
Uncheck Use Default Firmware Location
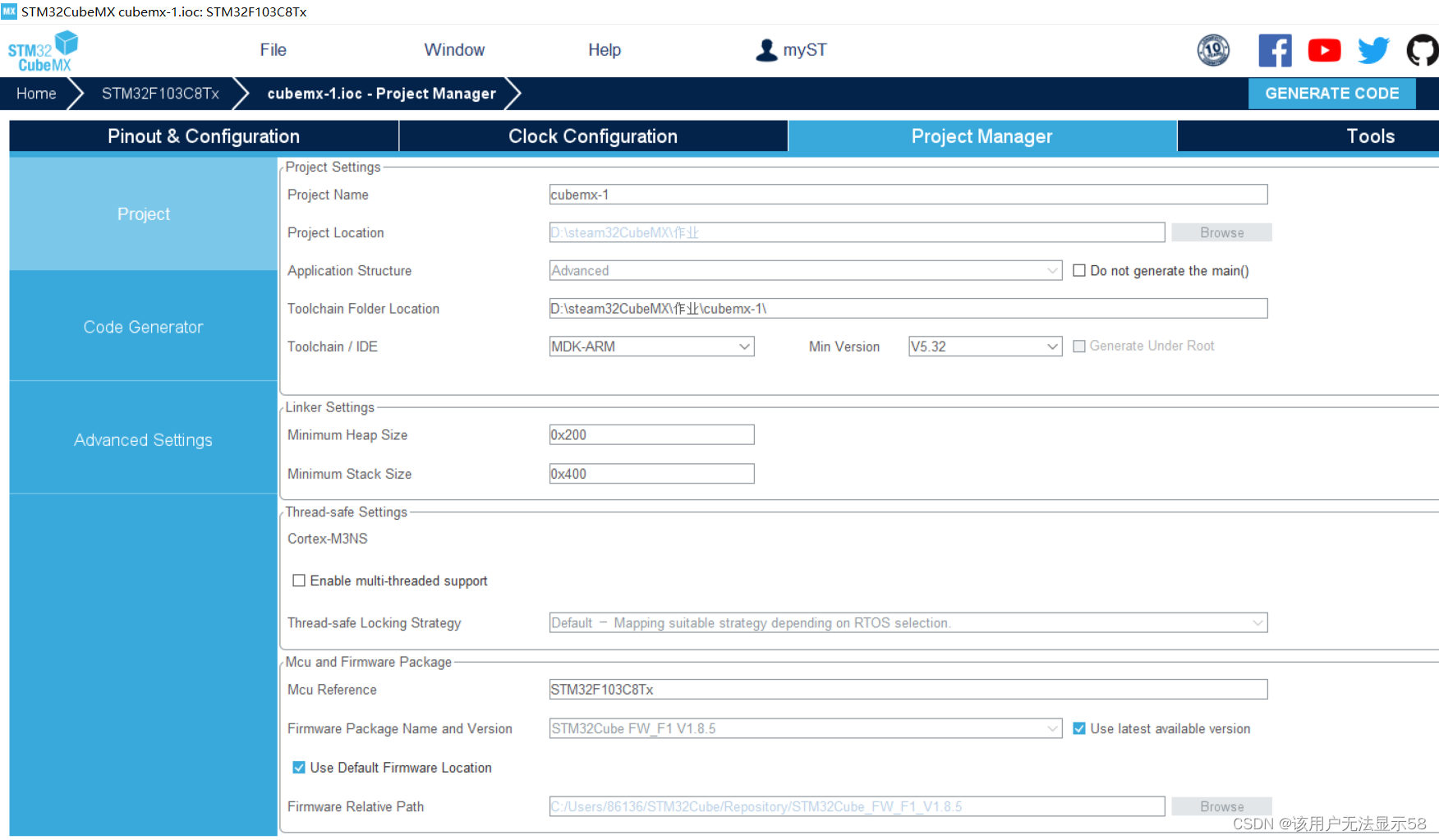tap(299, 768)
